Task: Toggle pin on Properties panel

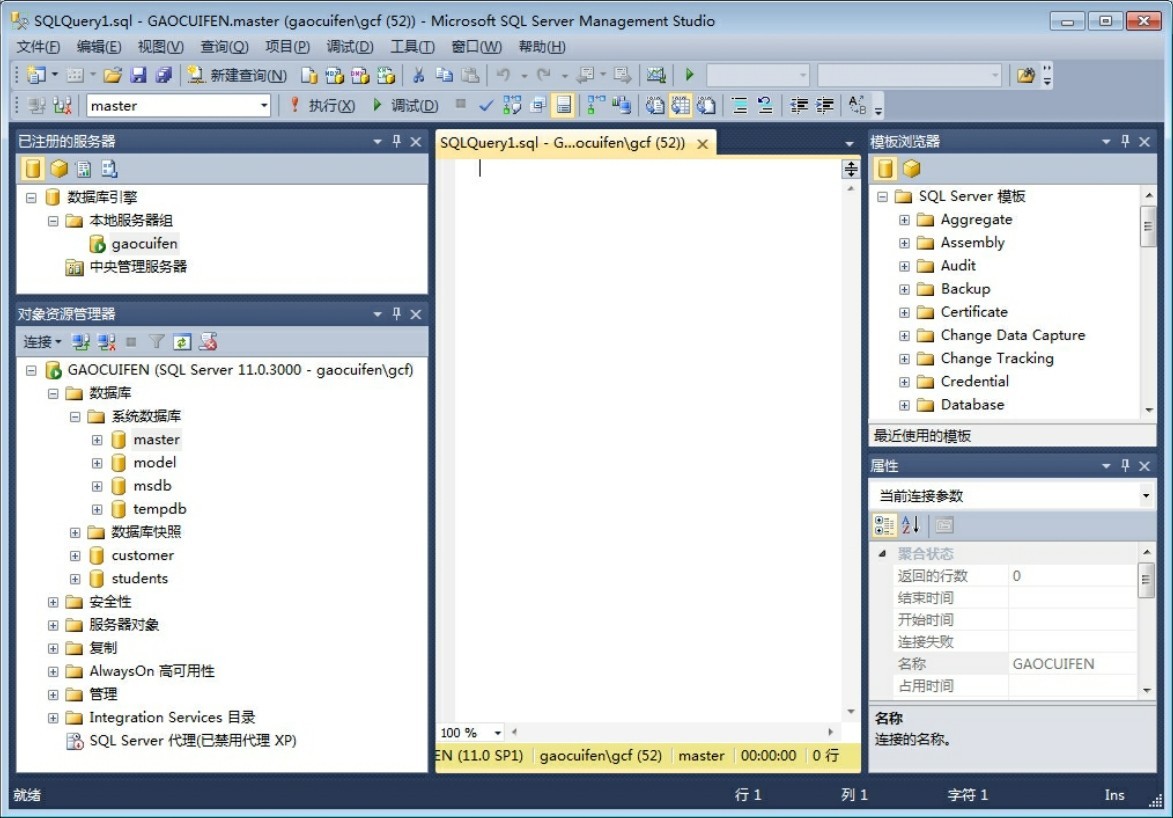Action: coord(1125,466)
